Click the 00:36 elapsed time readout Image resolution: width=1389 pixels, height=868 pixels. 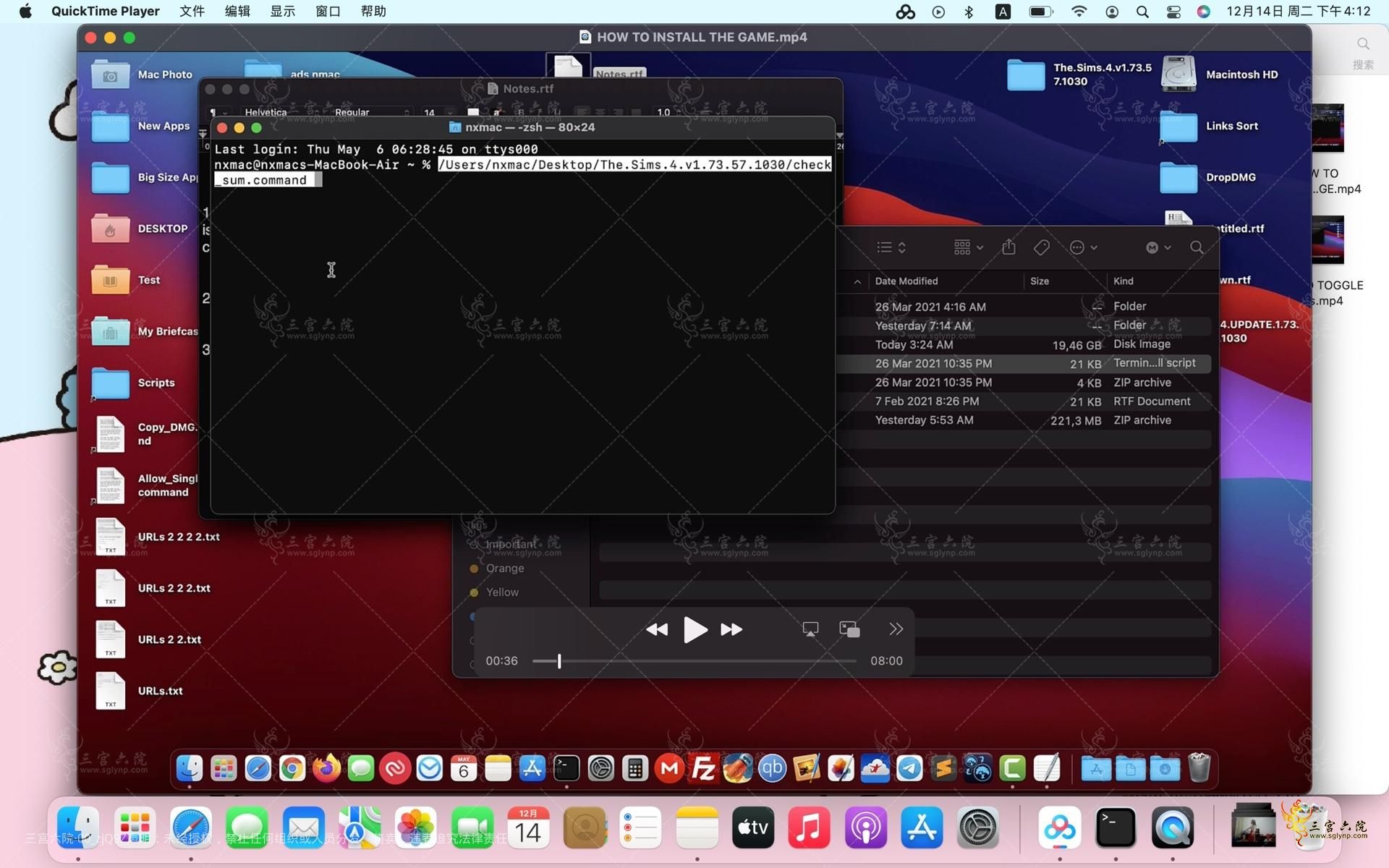click(501, 661)
